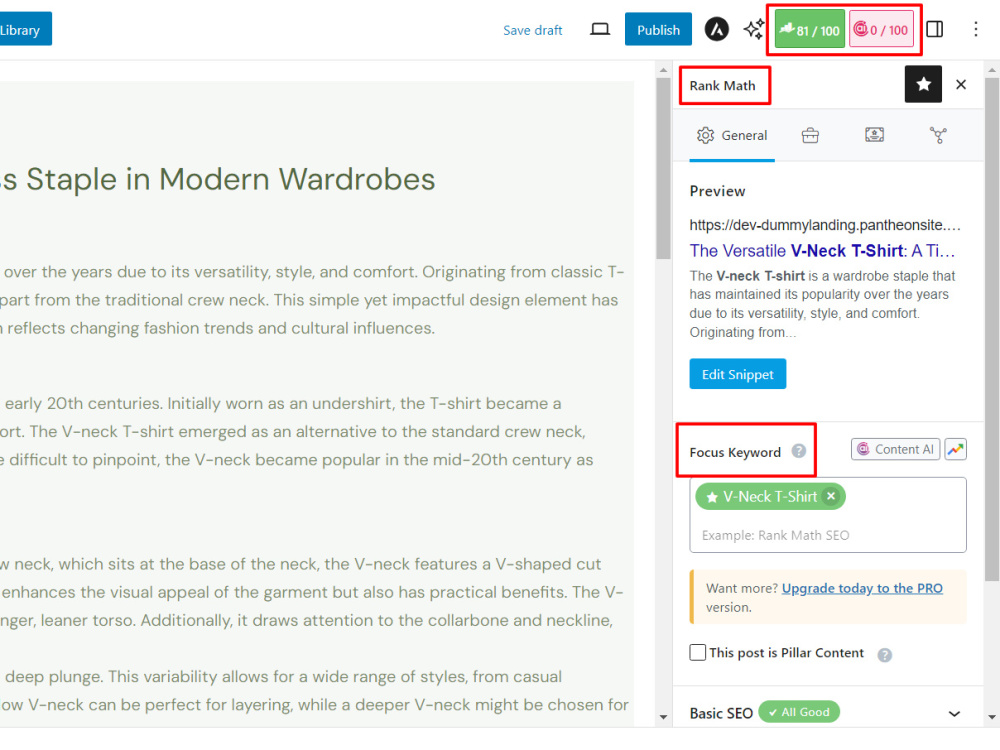This screenshot has height=750, width=1000.
Task: Click the preview title link
Action: coord(822,251)
